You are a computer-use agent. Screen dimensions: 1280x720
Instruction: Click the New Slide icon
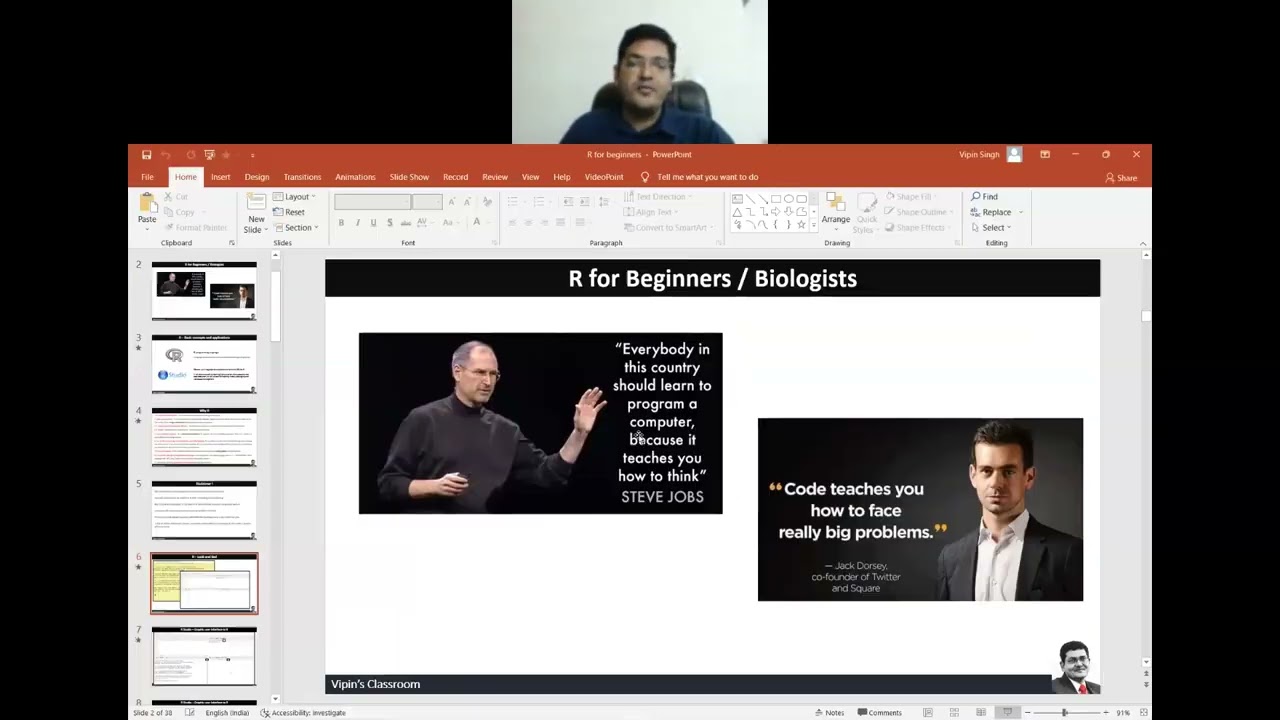[x=256, y=201]
